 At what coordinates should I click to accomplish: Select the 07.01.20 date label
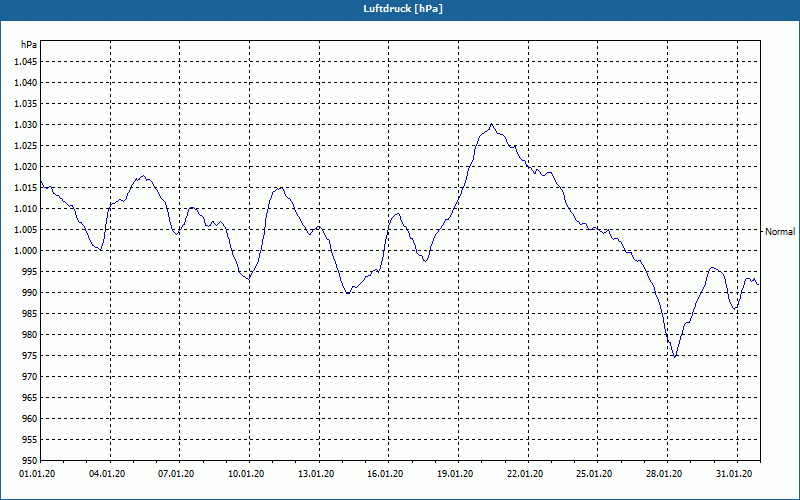[x=177, y=474]
